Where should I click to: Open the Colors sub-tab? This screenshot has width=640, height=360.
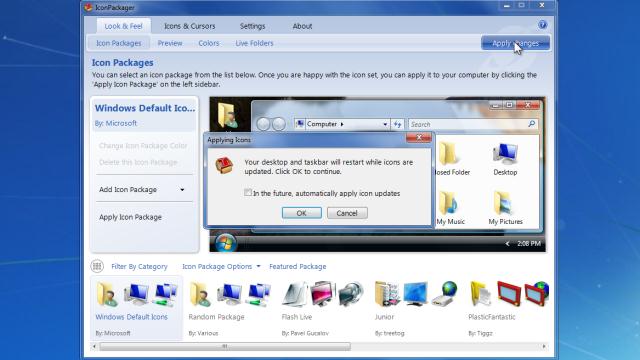[x=209, y=43]
